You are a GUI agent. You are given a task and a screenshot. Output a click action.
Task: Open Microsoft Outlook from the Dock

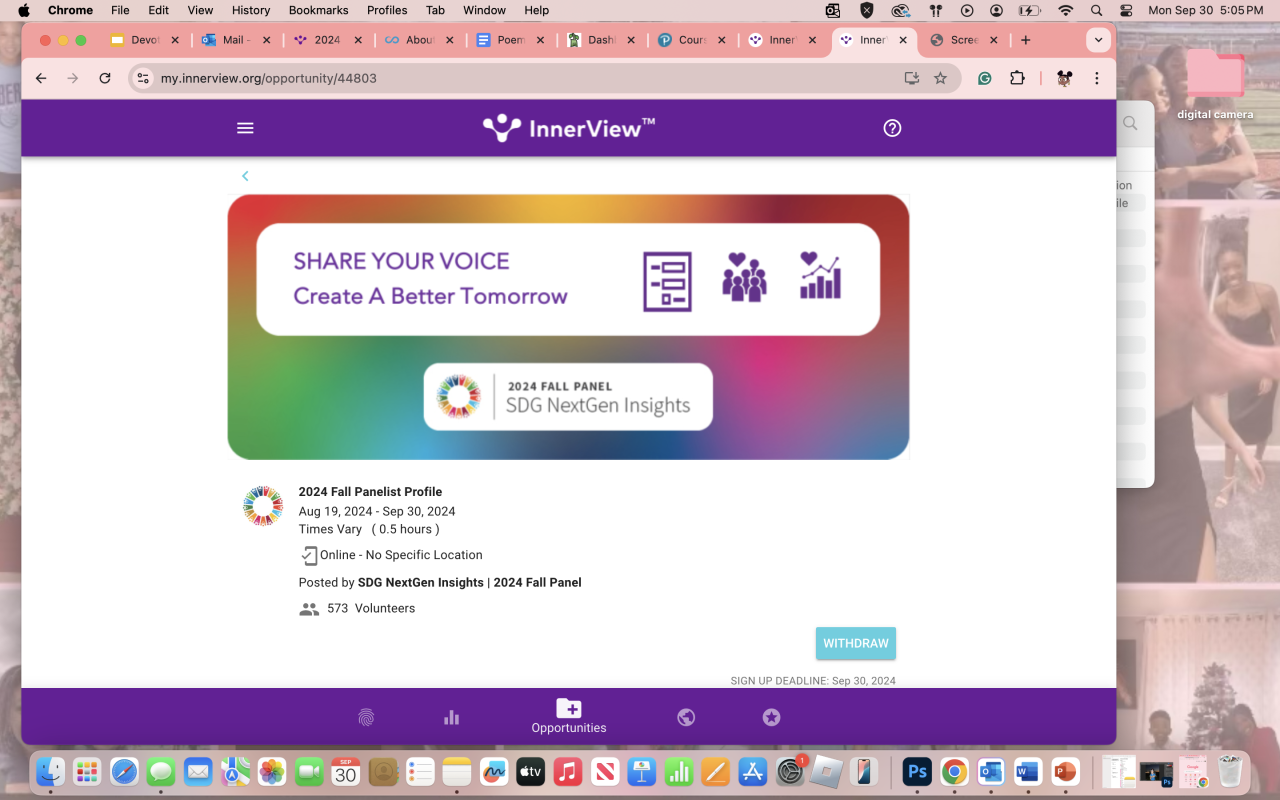click(x=991, y=771)
